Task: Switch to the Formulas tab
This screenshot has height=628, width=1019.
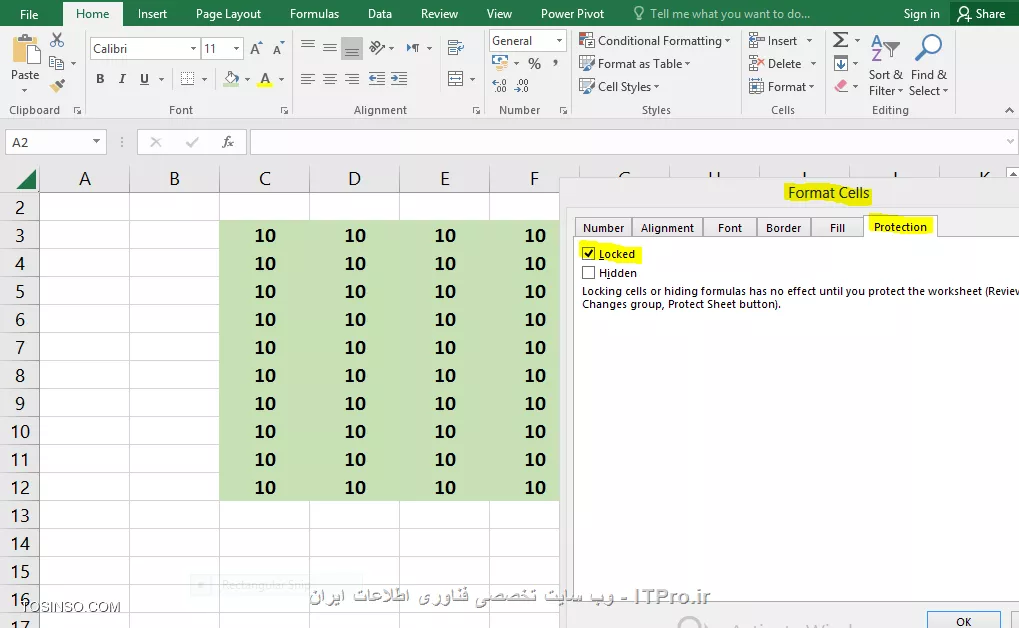Action: pos(315,14)
